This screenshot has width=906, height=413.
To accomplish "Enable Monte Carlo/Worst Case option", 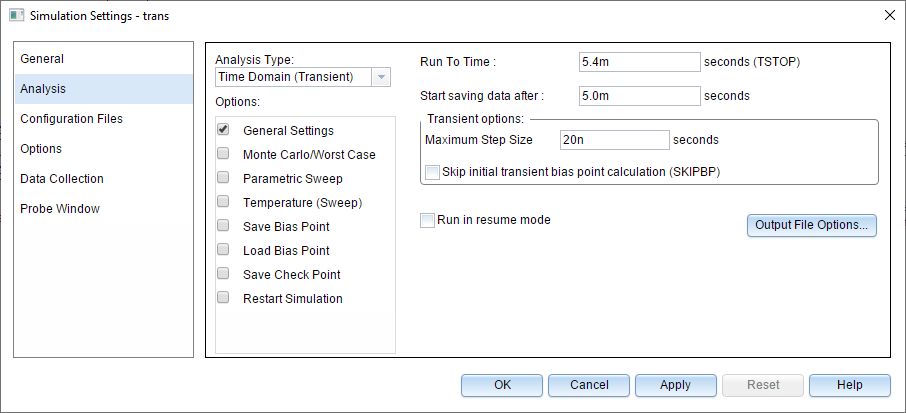I will tap(223, 154).
